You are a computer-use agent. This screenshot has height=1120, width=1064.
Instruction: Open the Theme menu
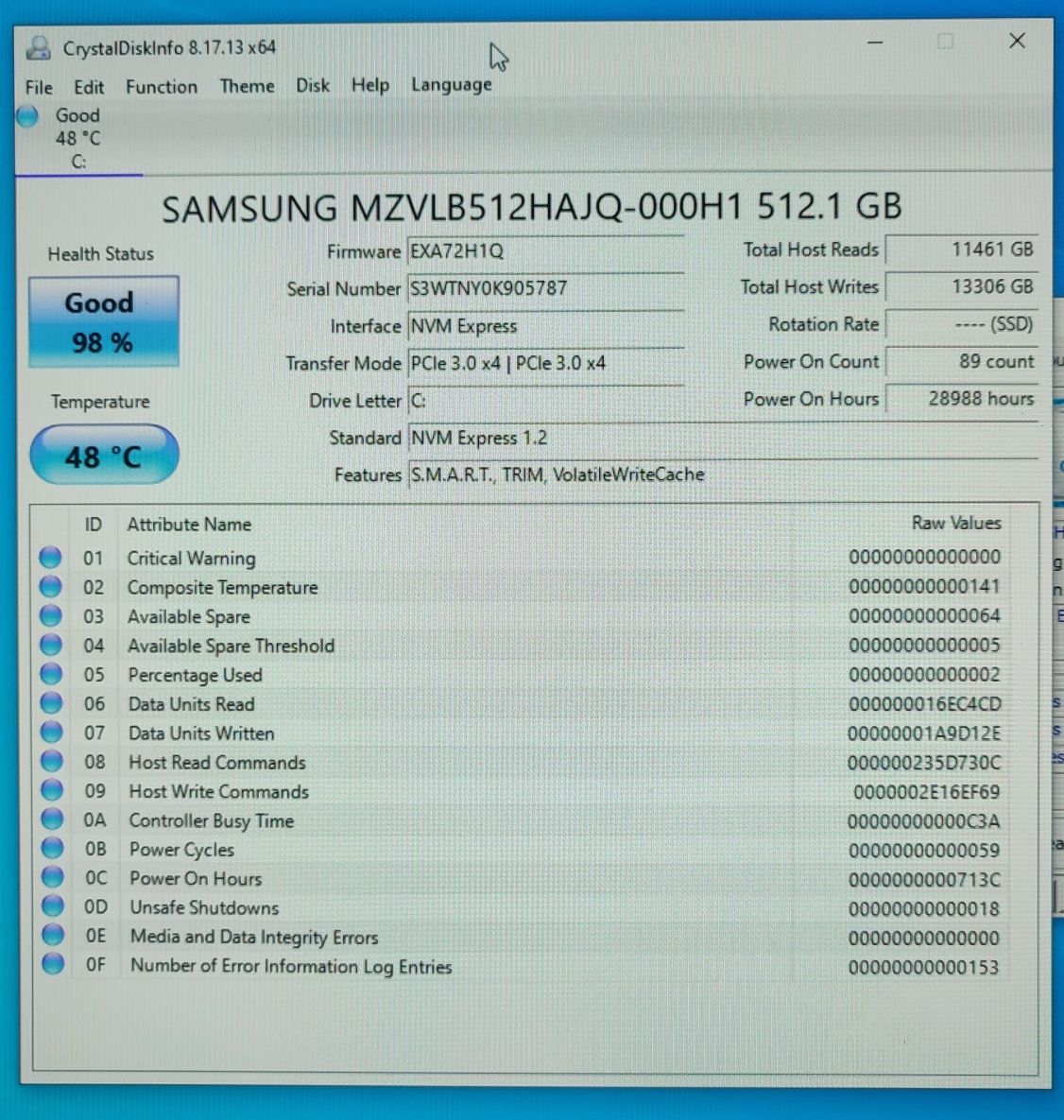[x=247, y=86]
